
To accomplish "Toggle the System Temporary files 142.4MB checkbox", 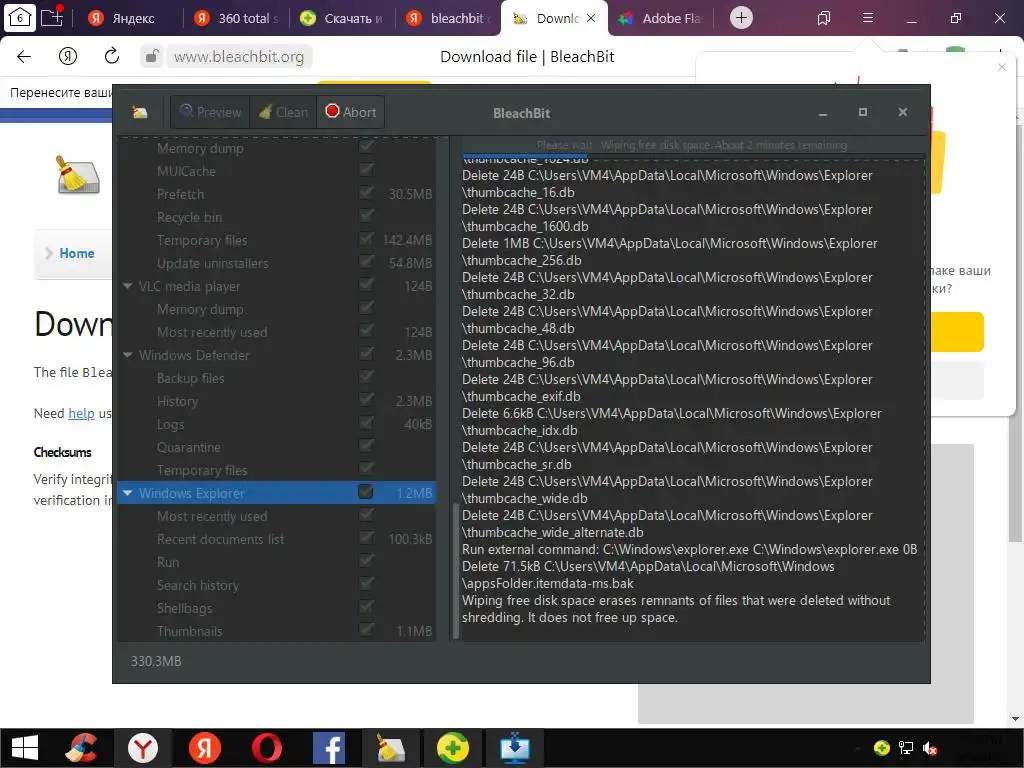I will coord(366,239).
